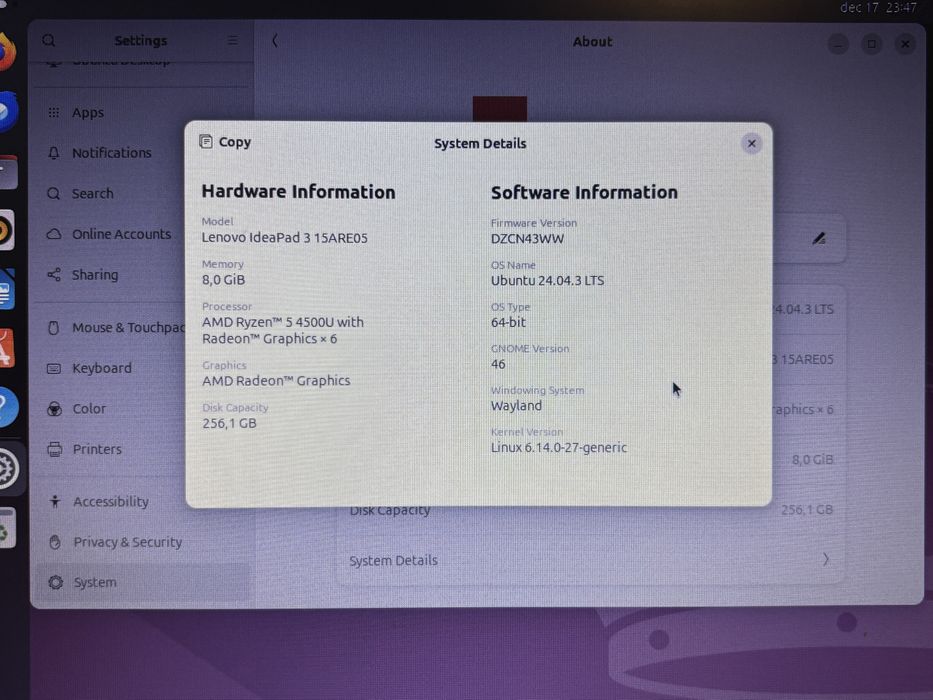Click the GNOME Version value 46
Image resolution: width=933 pixels, height=700 pixels.
point(498,364)
